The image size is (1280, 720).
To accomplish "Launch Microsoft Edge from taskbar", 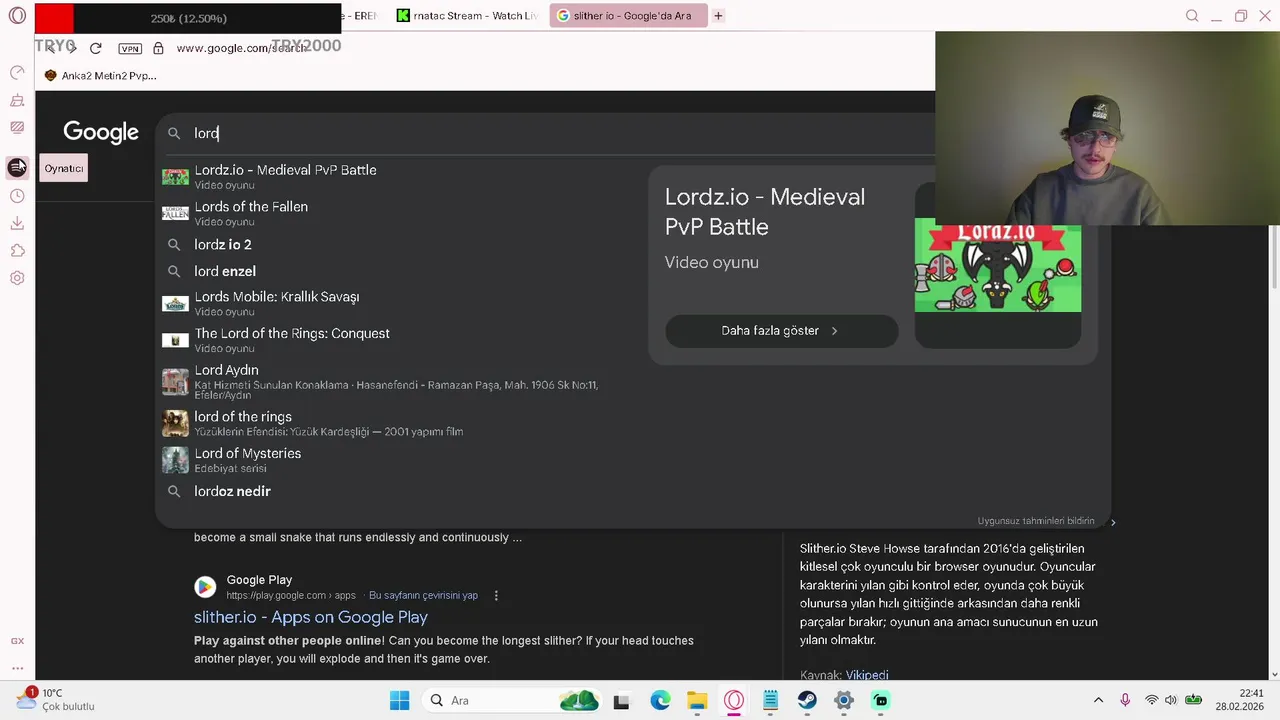I will [660, 700].
